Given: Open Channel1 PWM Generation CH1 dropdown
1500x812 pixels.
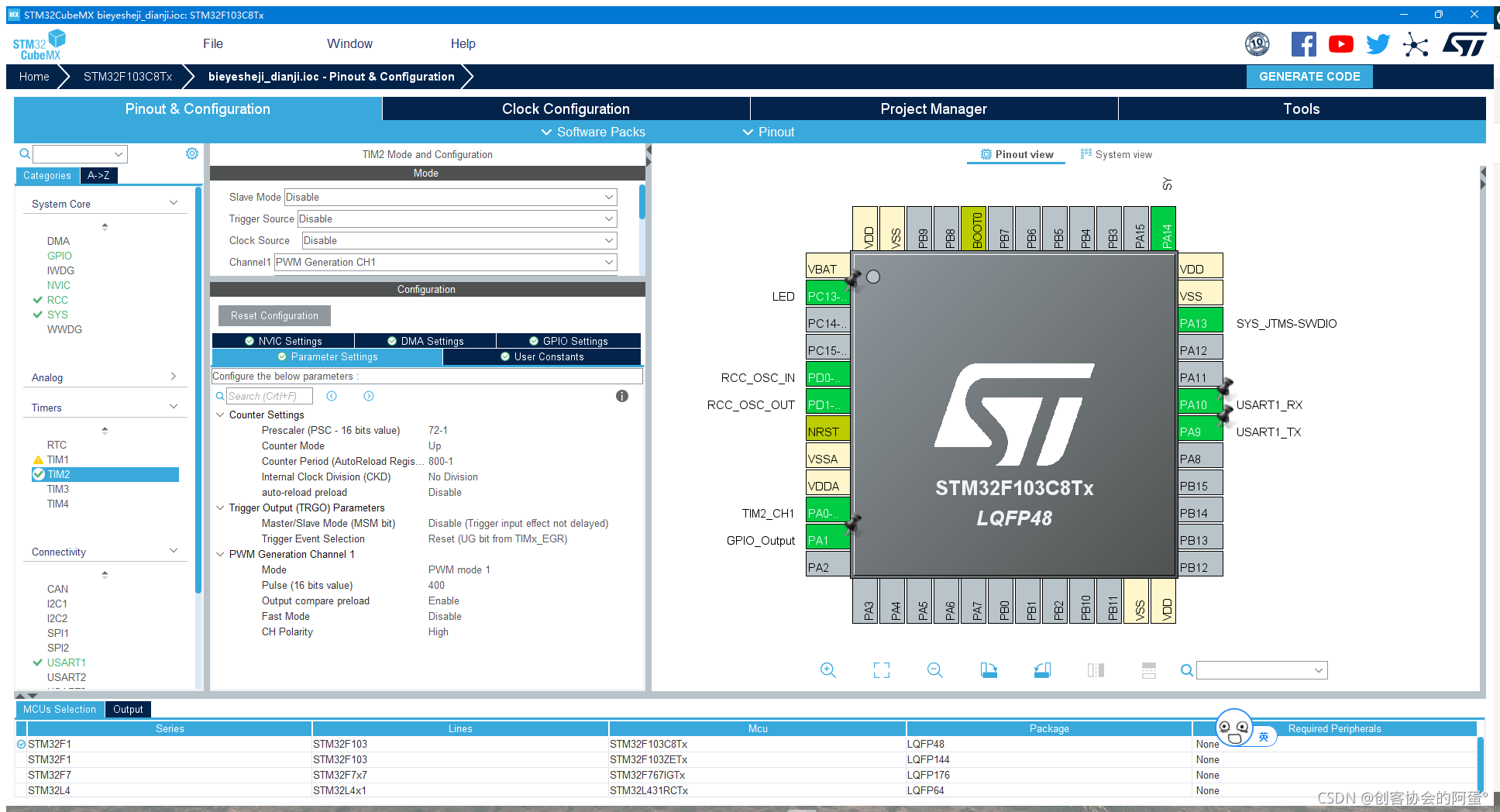Looking at the screenshot, I should pyautogui.click(x=446, y=262).
